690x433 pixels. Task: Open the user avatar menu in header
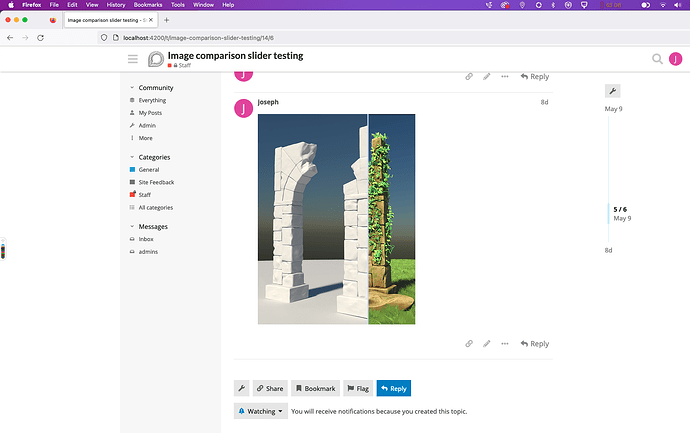click(x=675, y=59)
